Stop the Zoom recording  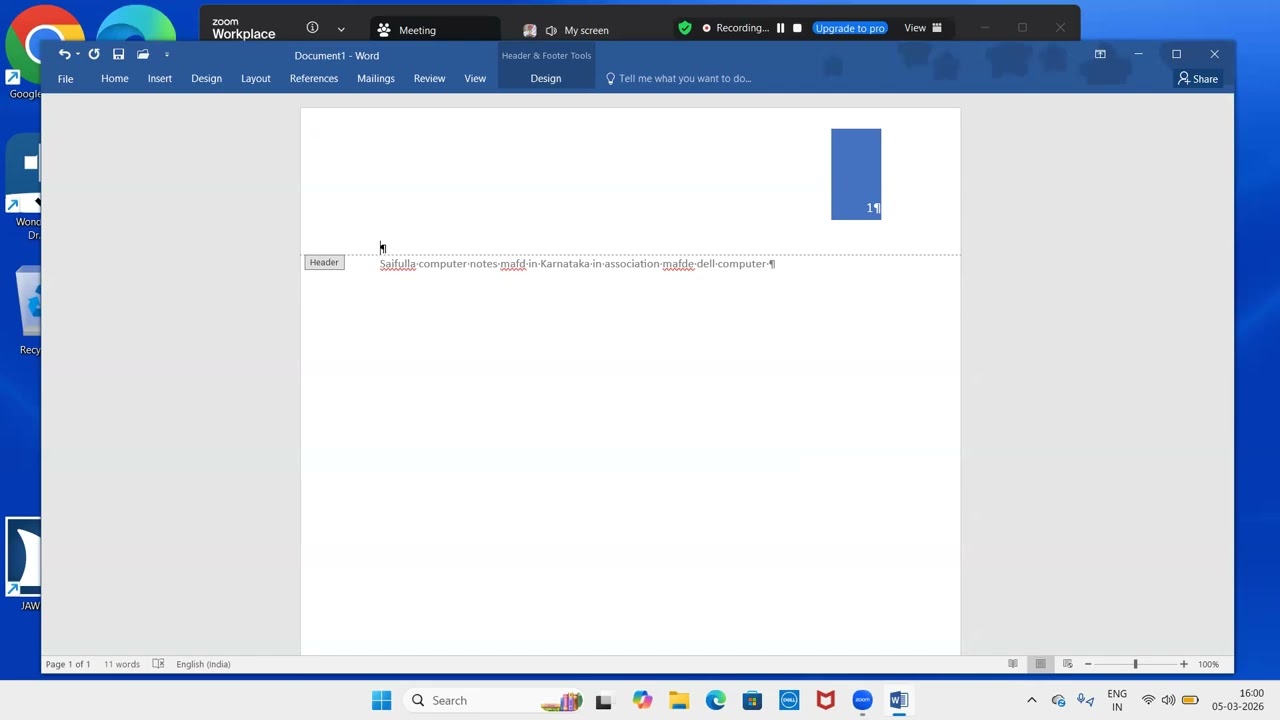(x=797, y=28)
